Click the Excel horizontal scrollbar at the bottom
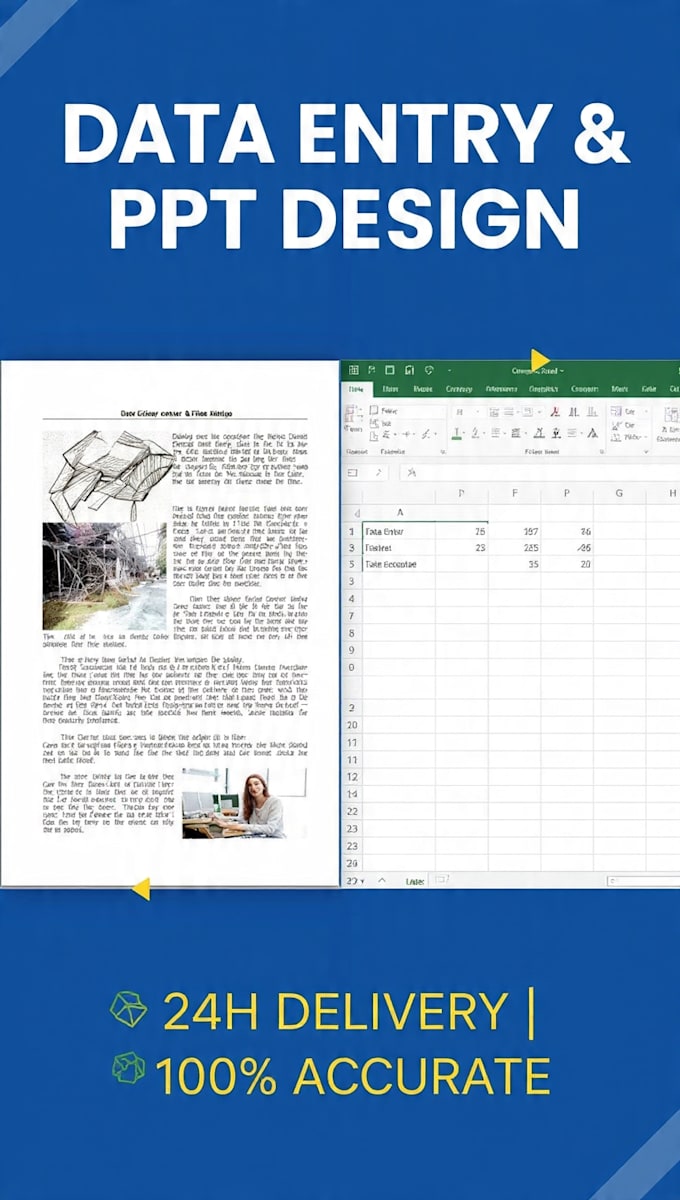Screen dimensions: 680x1200 [x=643, y=881]
